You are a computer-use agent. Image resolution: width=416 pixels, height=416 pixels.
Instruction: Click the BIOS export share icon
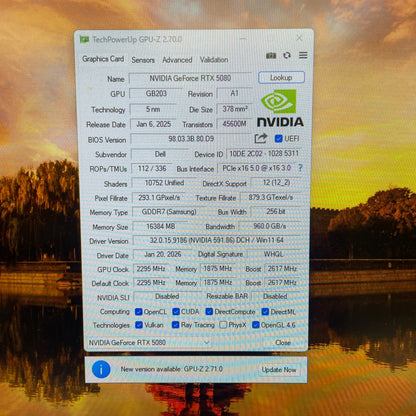pyautogui.click(x=261, y=138)
